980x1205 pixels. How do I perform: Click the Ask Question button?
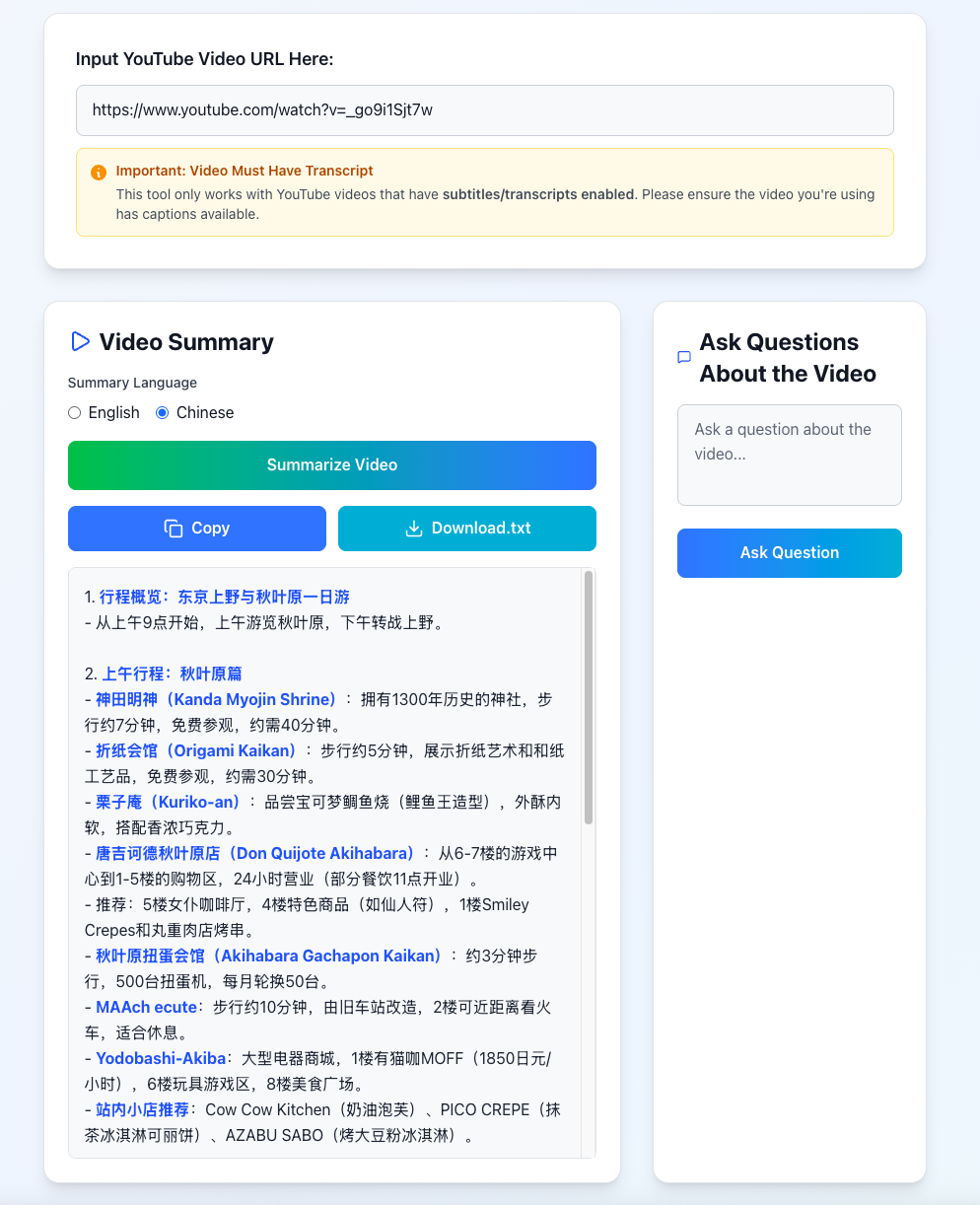point(790,553)
